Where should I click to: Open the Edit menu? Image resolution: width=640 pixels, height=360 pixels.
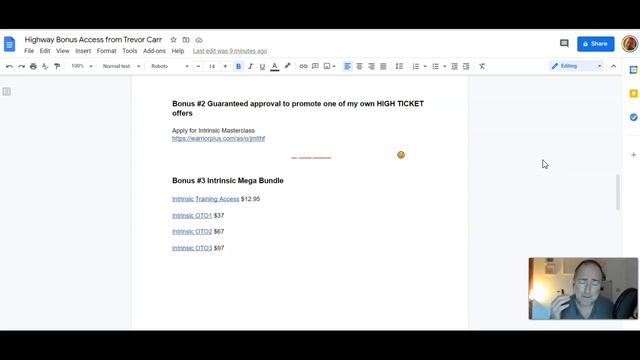45,51
